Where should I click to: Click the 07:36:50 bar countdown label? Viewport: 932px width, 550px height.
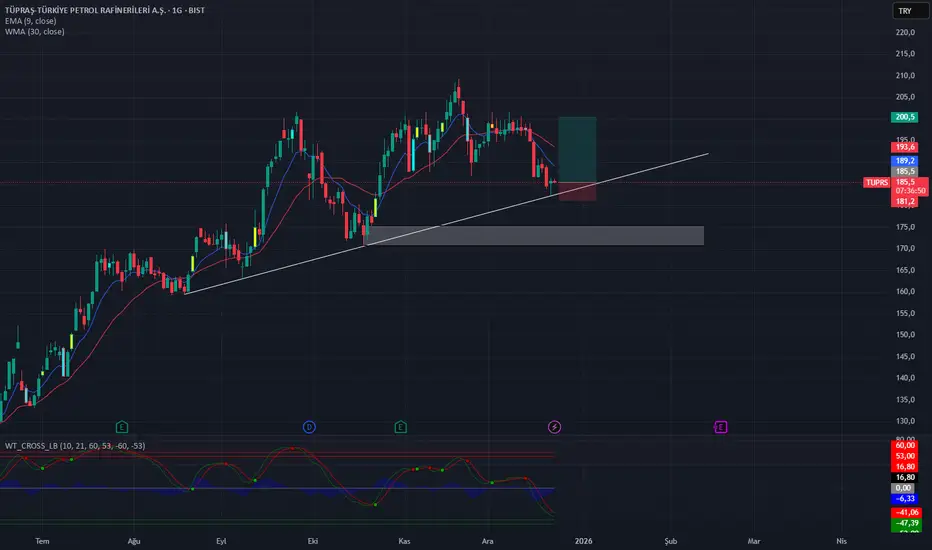click(x=910, y=191)
